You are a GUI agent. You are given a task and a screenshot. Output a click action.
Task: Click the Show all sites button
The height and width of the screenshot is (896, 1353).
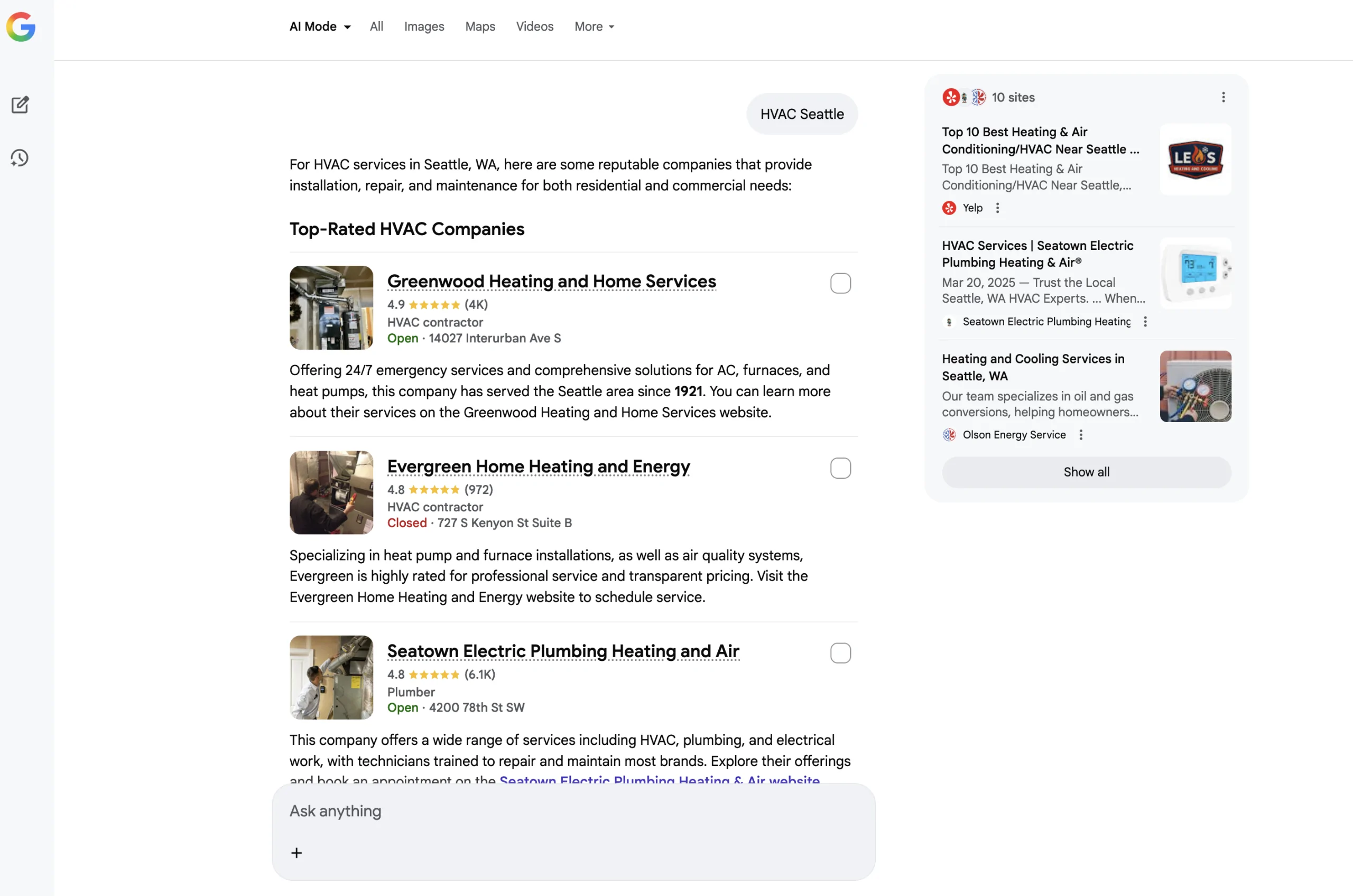[1086, 472]
